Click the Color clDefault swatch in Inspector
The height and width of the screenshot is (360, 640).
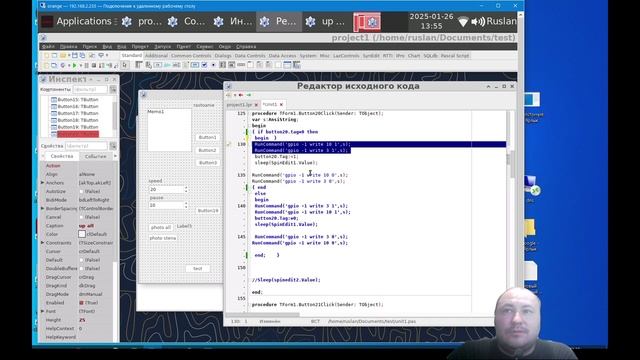coord(82,234)
